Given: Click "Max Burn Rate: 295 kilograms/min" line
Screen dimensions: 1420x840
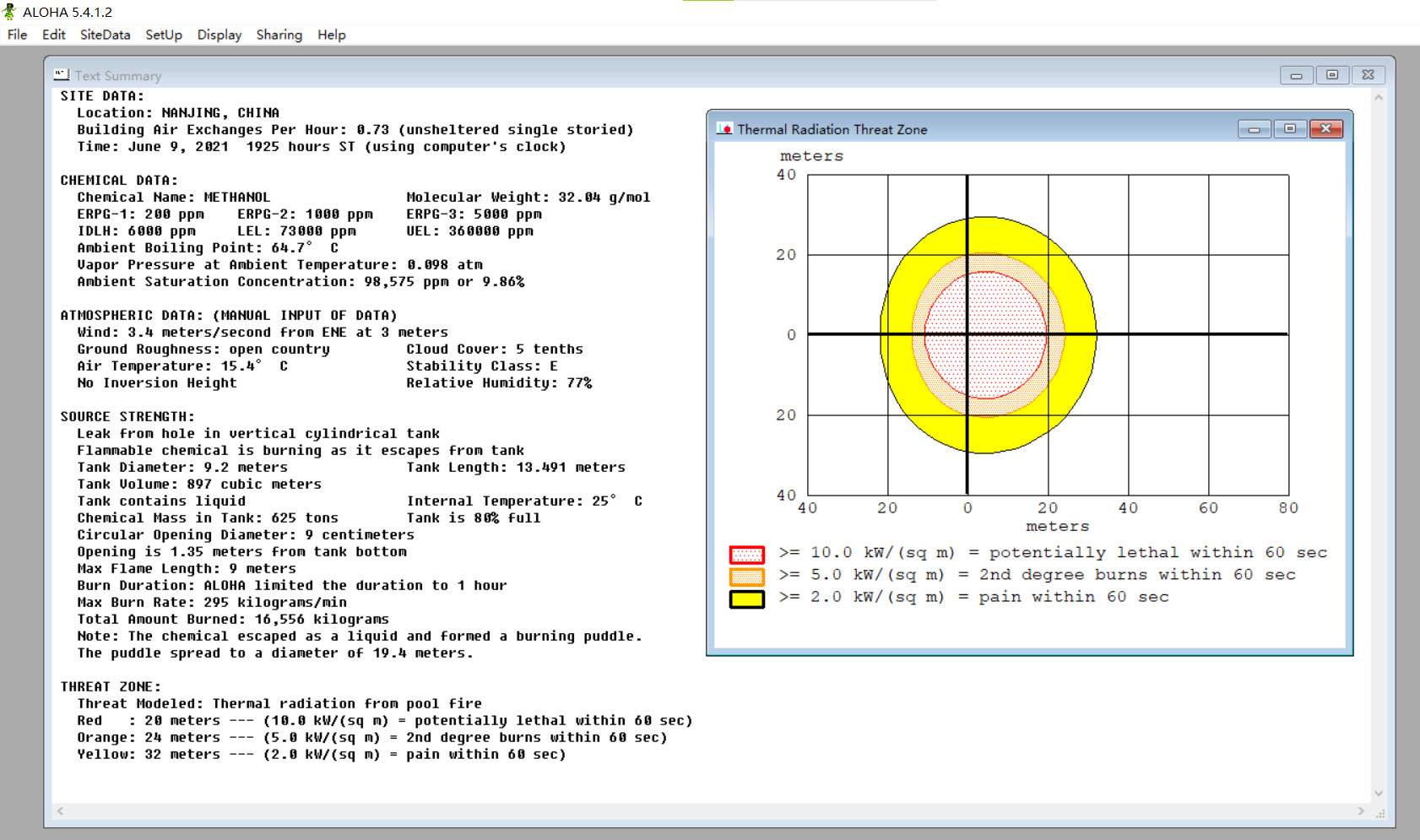Looking at the screenshot, I should click(212, 603).
